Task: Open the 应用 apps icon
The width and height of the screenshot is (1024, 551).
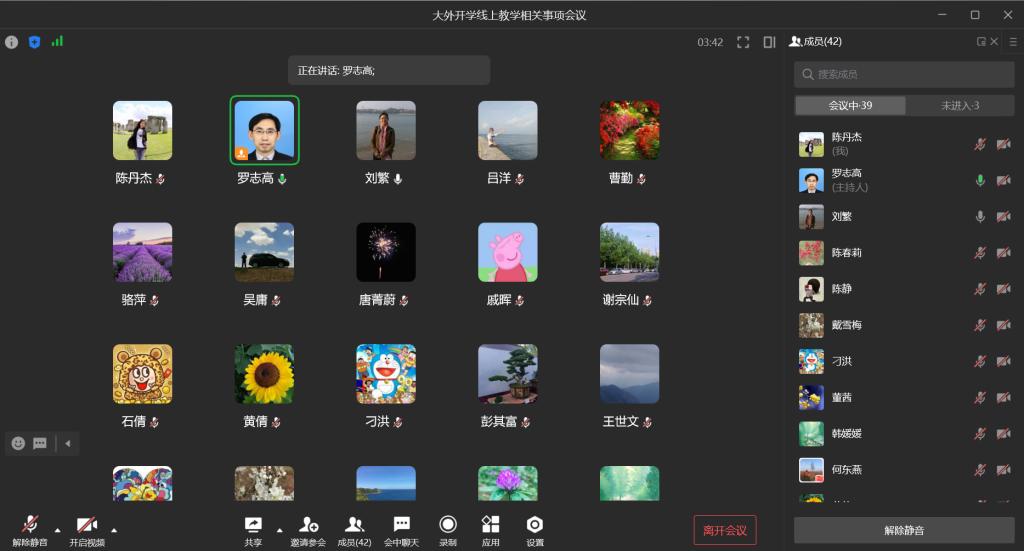Action: point(490,525)
